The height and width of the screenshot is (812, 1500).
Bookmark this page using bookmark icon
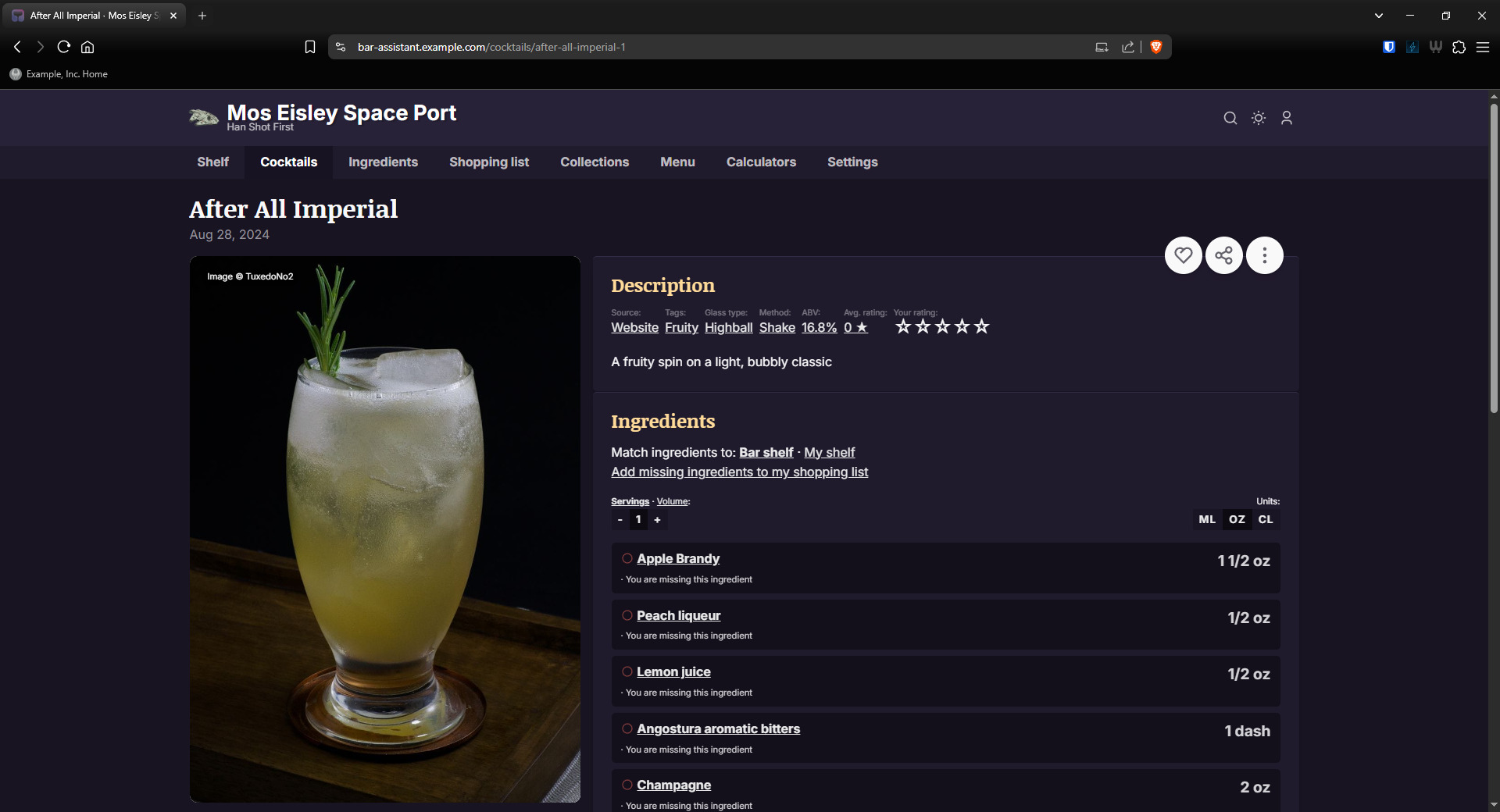[310, 47]
